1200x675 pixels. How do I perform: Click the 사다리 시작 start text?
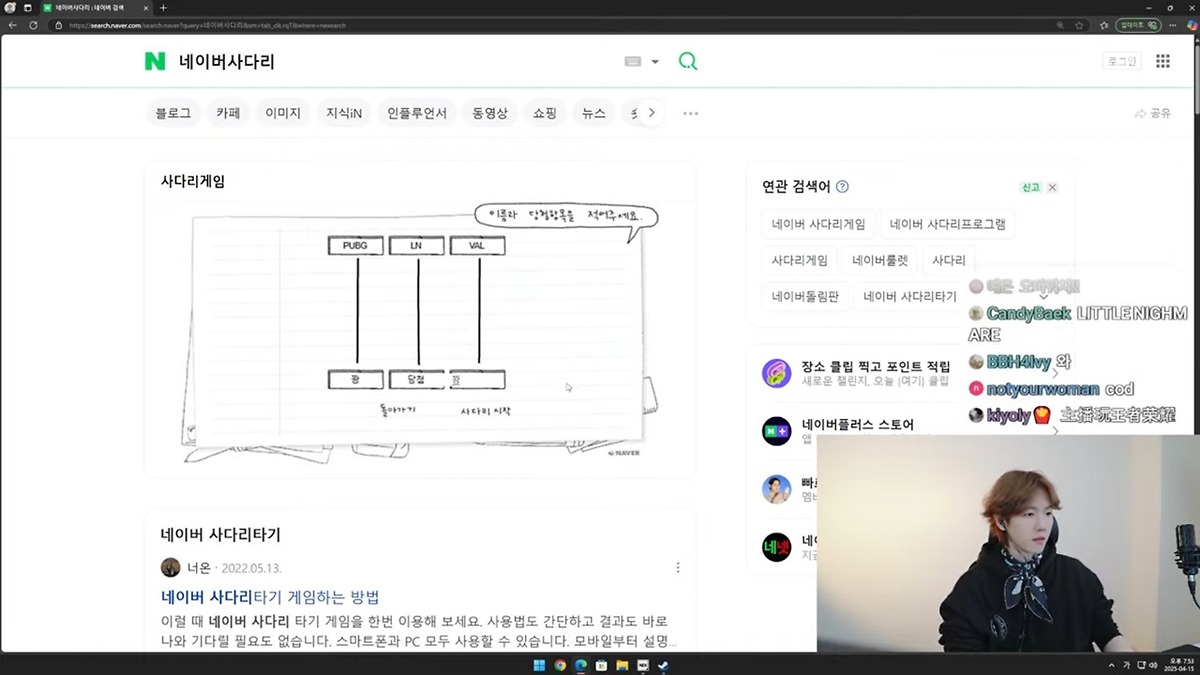point(485,411)
